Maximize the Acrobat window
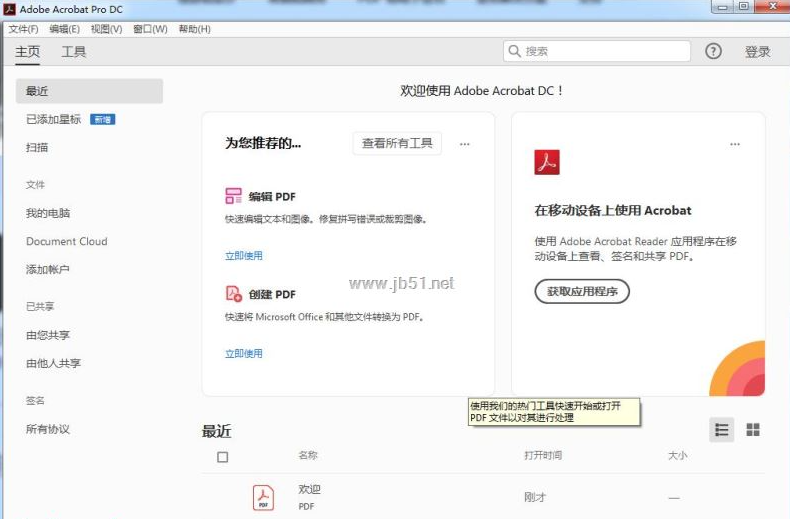Screen dimensions: 790x519 tap(744, 7)
